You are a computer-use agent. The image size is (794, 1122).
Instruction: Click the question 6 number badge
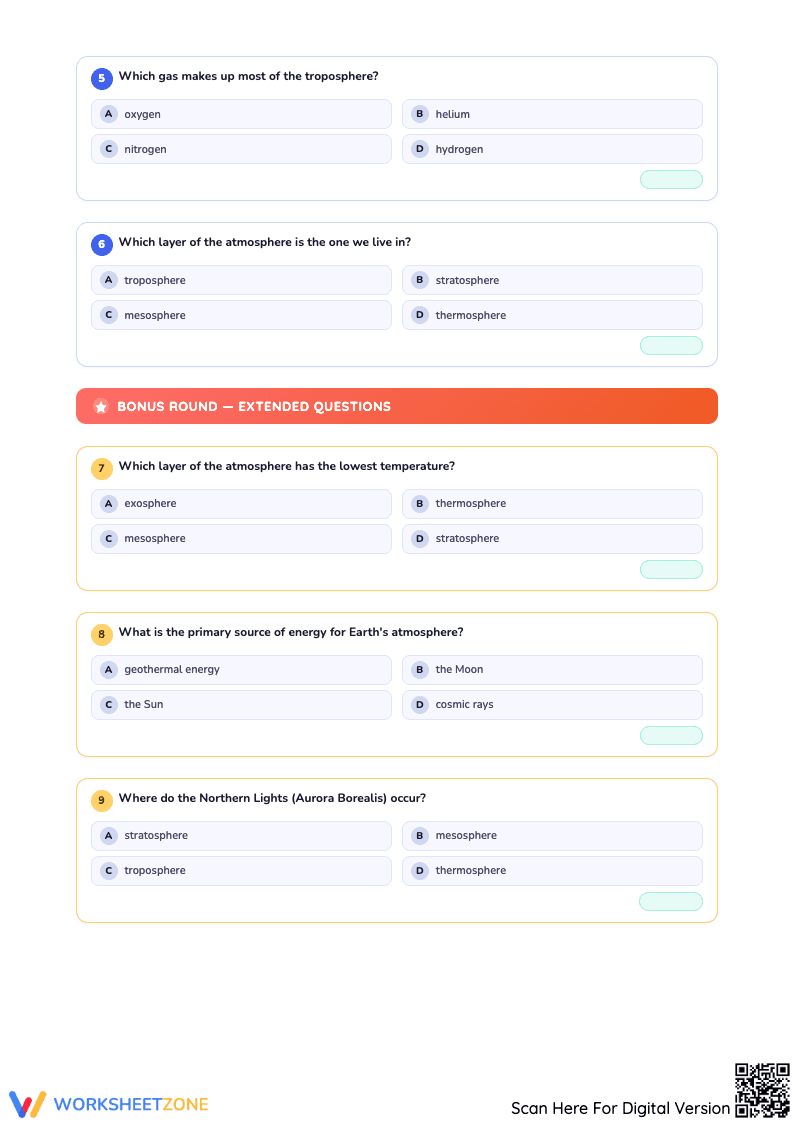(x=102, y=244)
